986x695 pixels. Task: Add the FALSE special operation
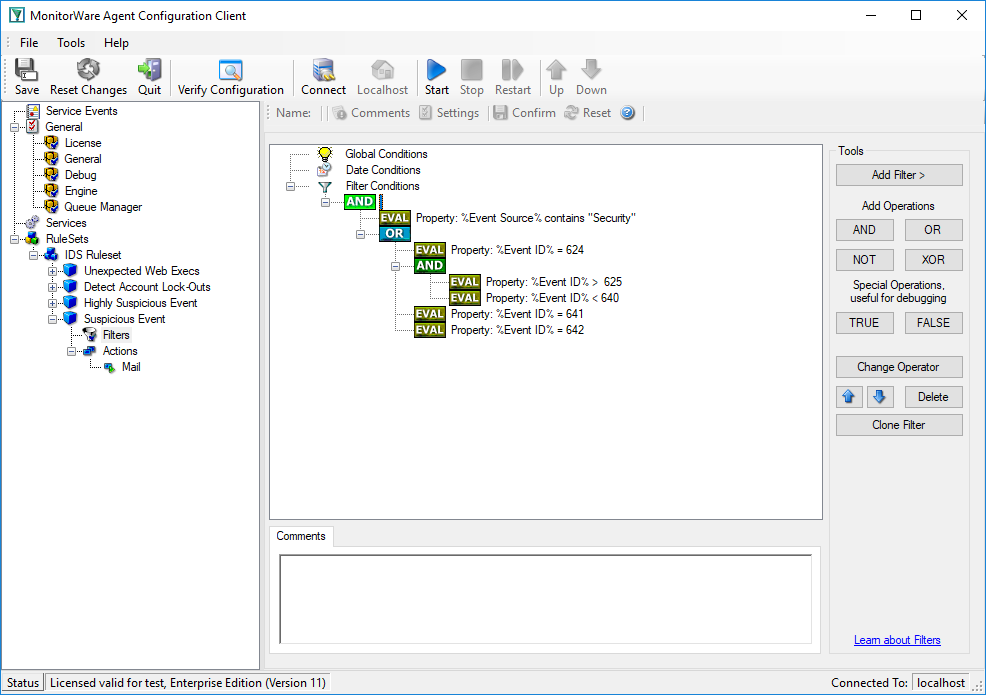[x=933, y=323]
